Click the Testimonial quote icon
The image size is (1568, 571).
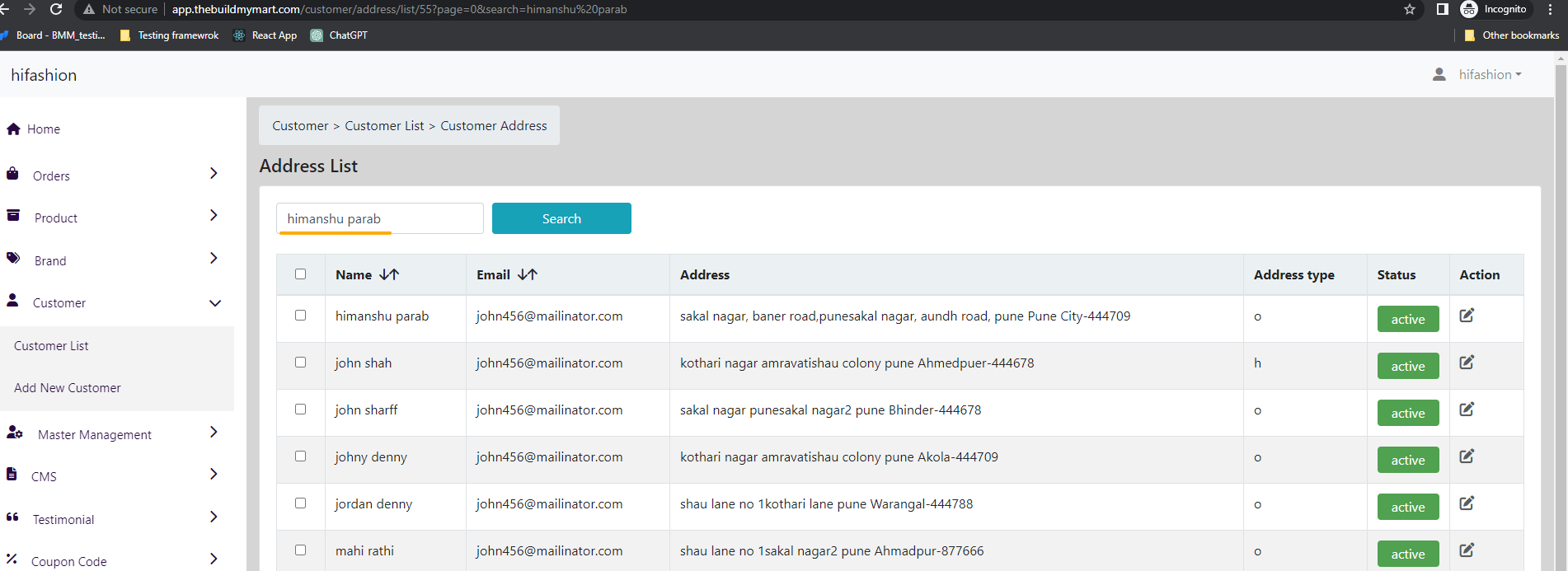pos(12,517)
